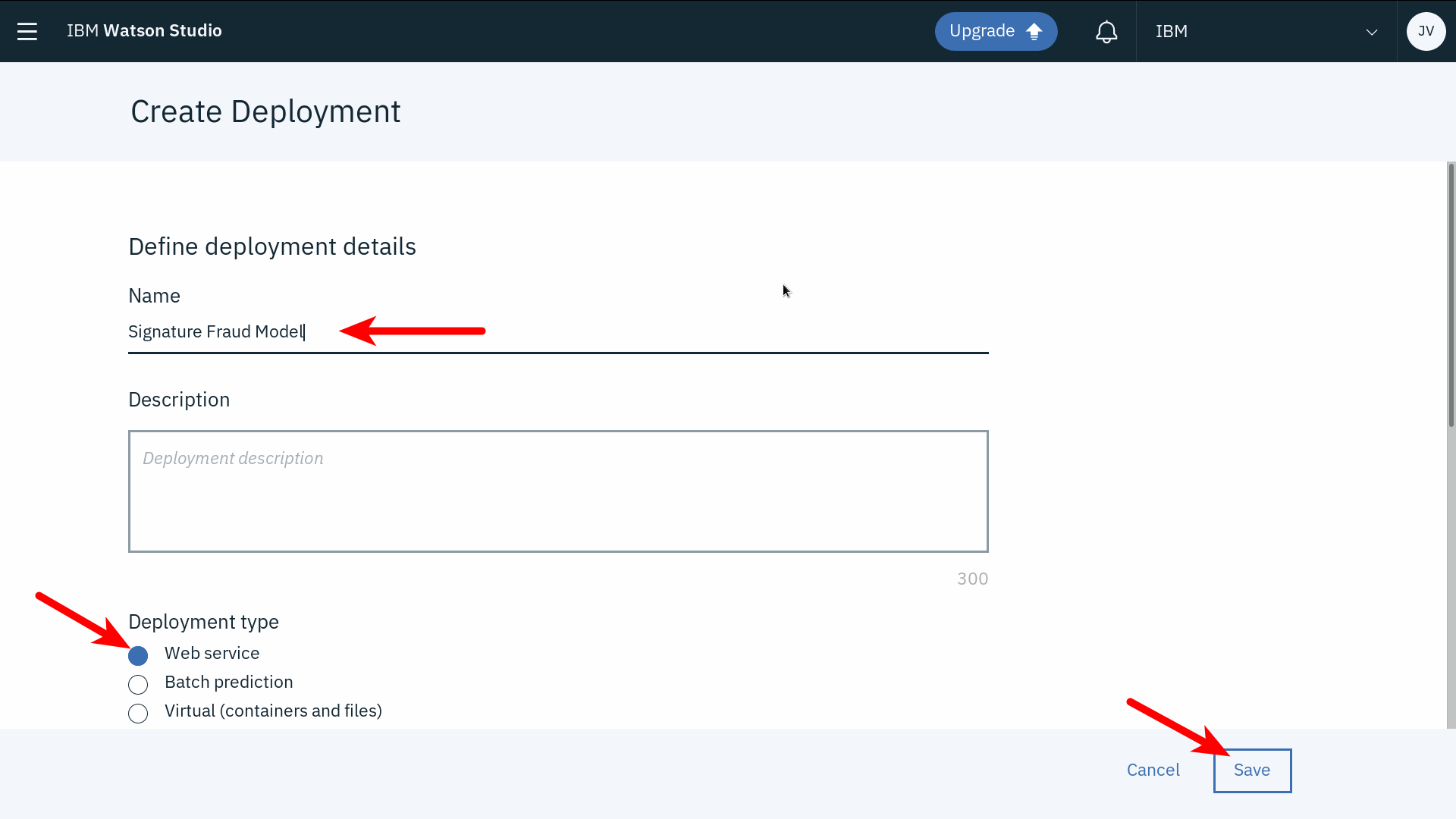Open the notifications bell
This screenshot has width=1456, height=819.
click(1106, 32)
